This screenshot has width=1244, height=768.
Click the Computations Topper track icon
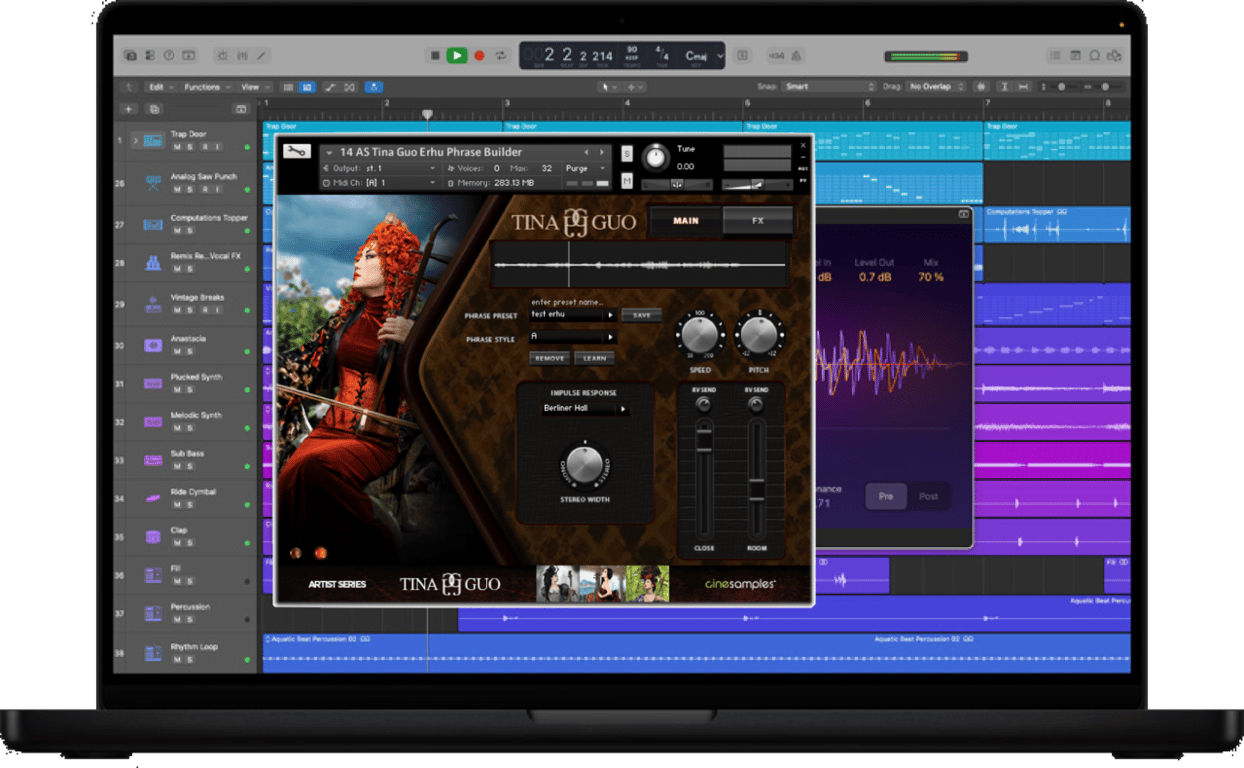(x=153, y=224)
